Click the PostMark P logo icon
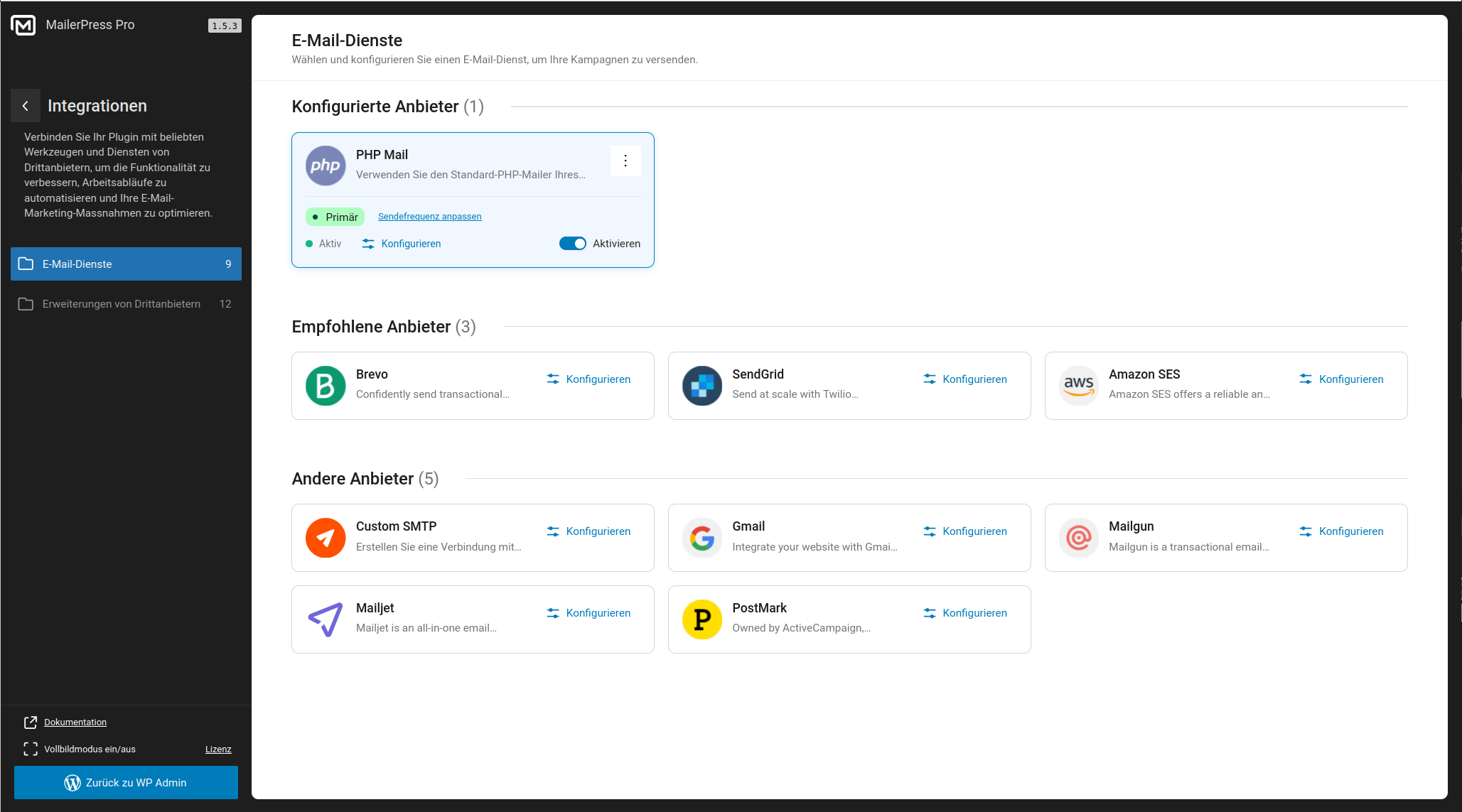The image size is (1462, 812). pos(702,619)
